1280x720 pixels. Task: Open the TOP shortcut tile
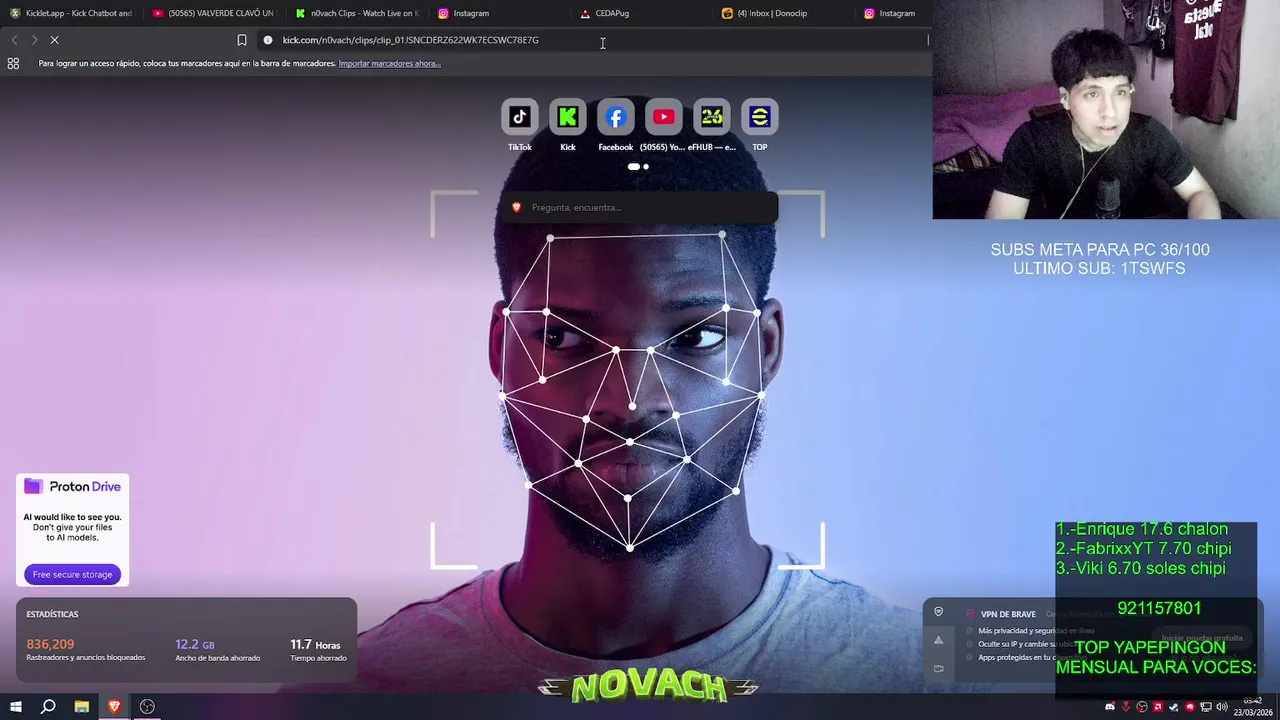(759, 117)
